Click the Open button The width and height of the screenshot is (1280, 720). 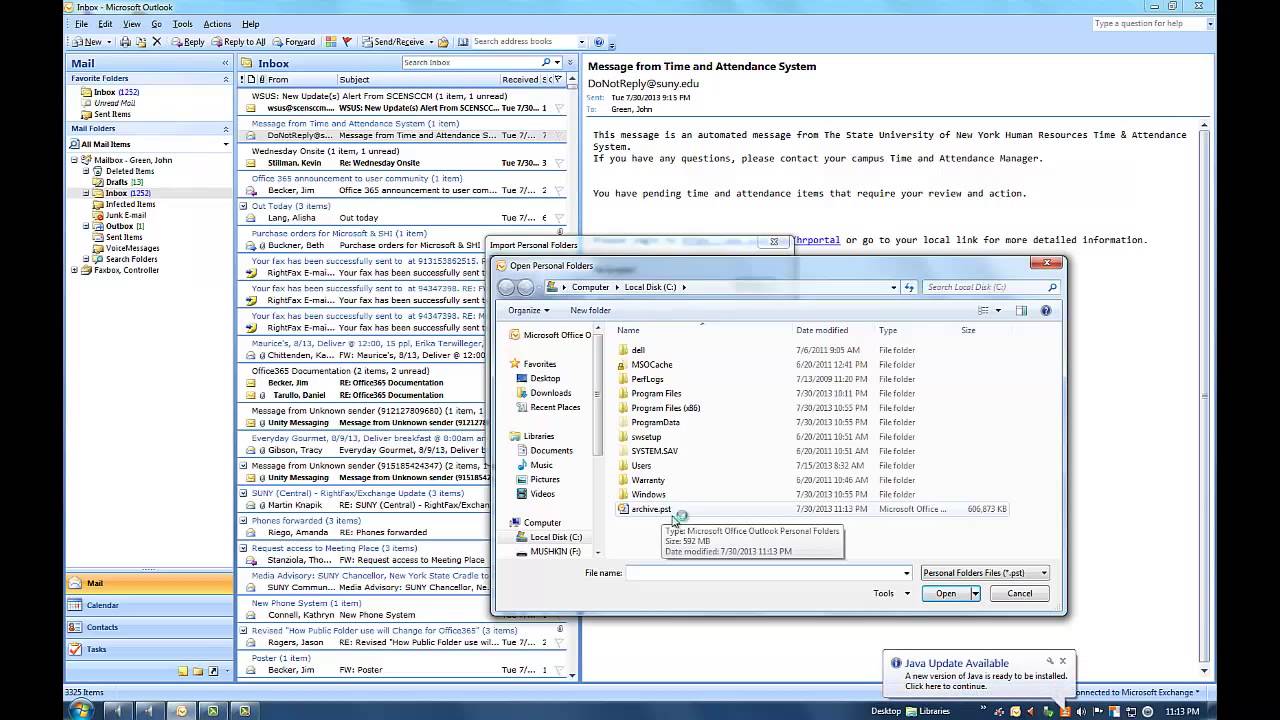pyautogui.click(x=945, y=593)
